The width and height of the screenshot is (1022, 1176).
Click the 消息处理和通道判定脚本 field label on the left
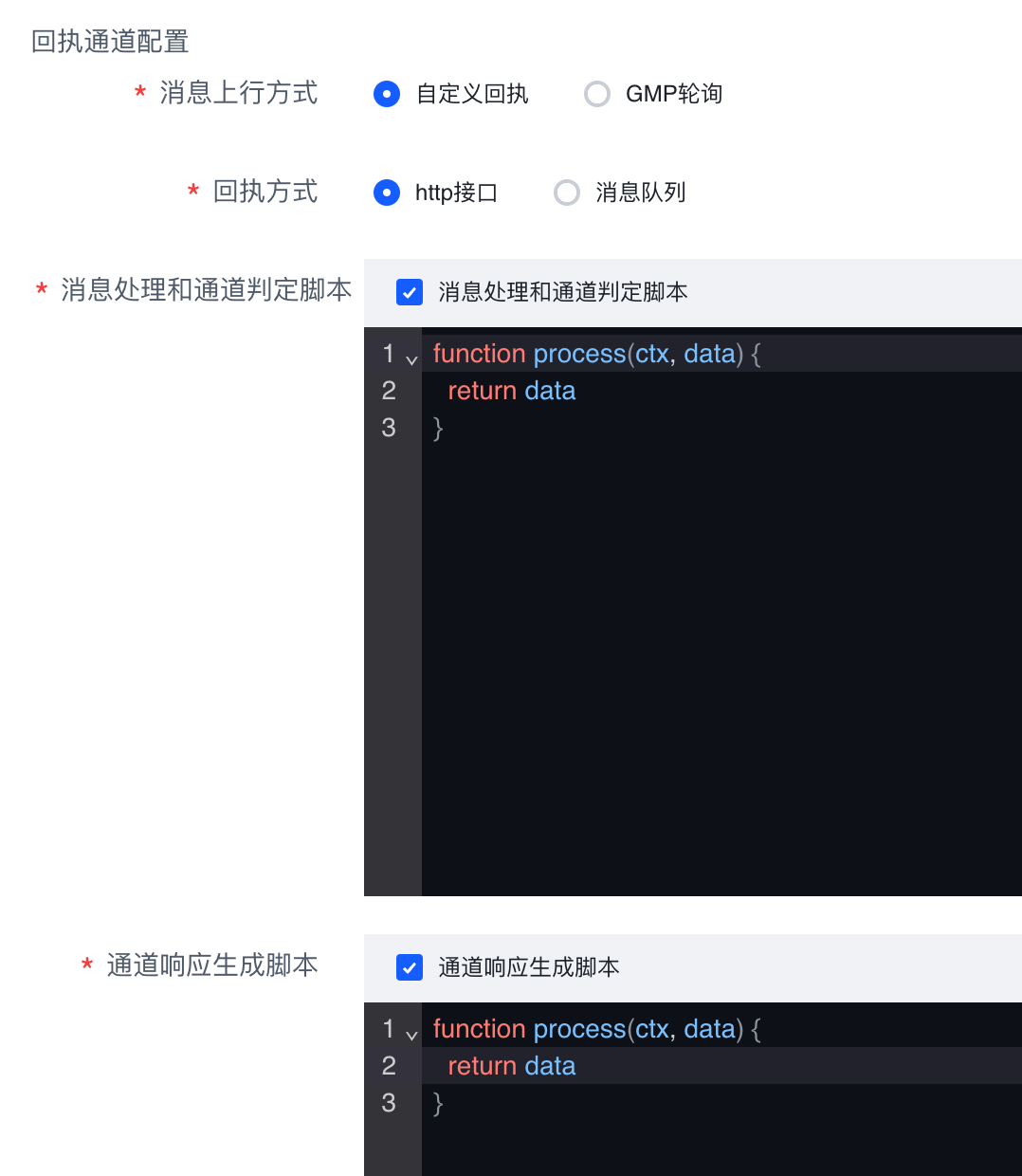(x=207, y=290)
